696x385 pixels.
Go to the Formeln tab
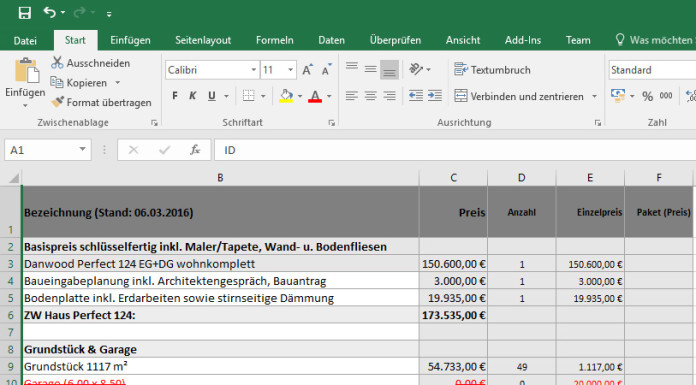(x=274, y=40)
